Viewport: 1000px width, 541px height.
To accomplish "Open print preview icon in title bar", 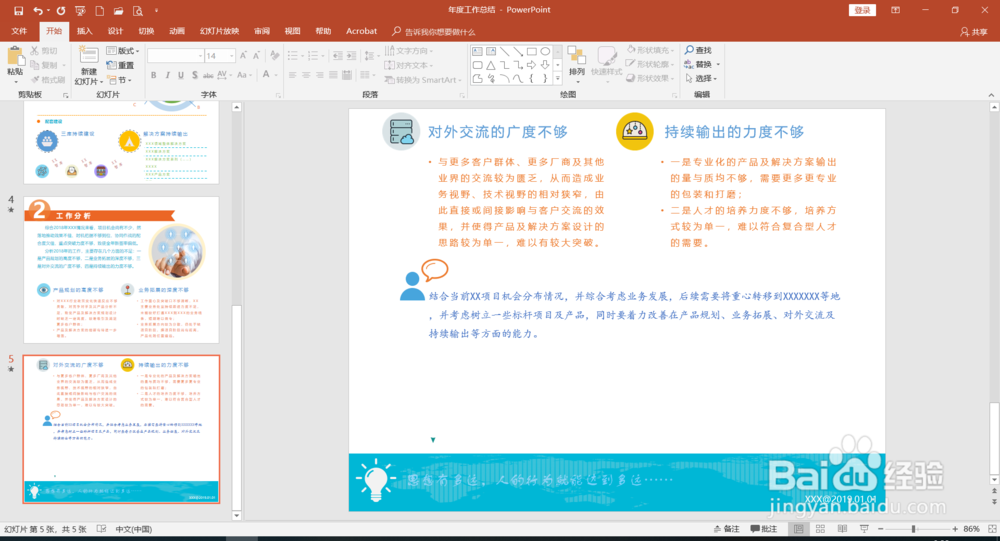I will click(138, 10).
